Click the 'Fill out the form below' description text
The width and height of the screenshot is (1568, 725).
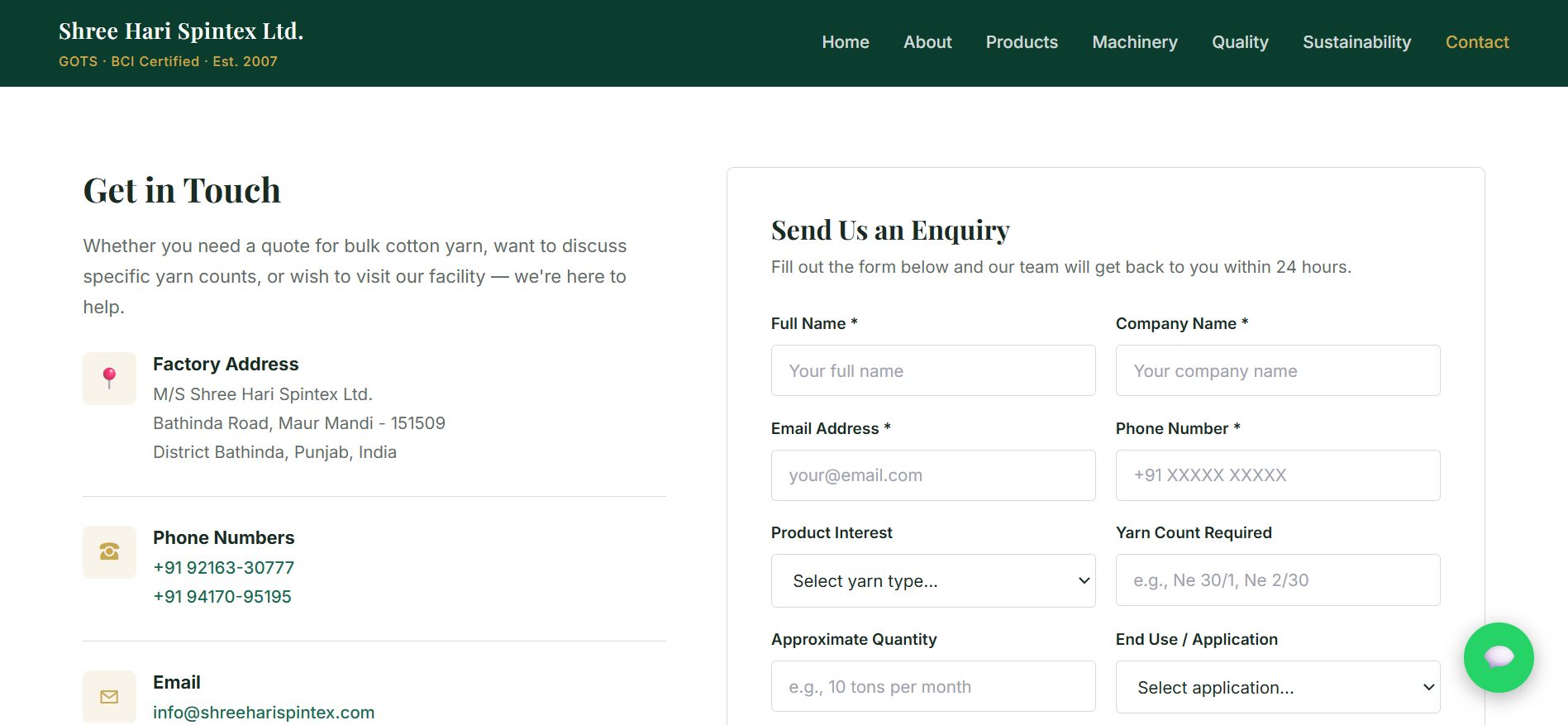click(x=1061, y=267)
